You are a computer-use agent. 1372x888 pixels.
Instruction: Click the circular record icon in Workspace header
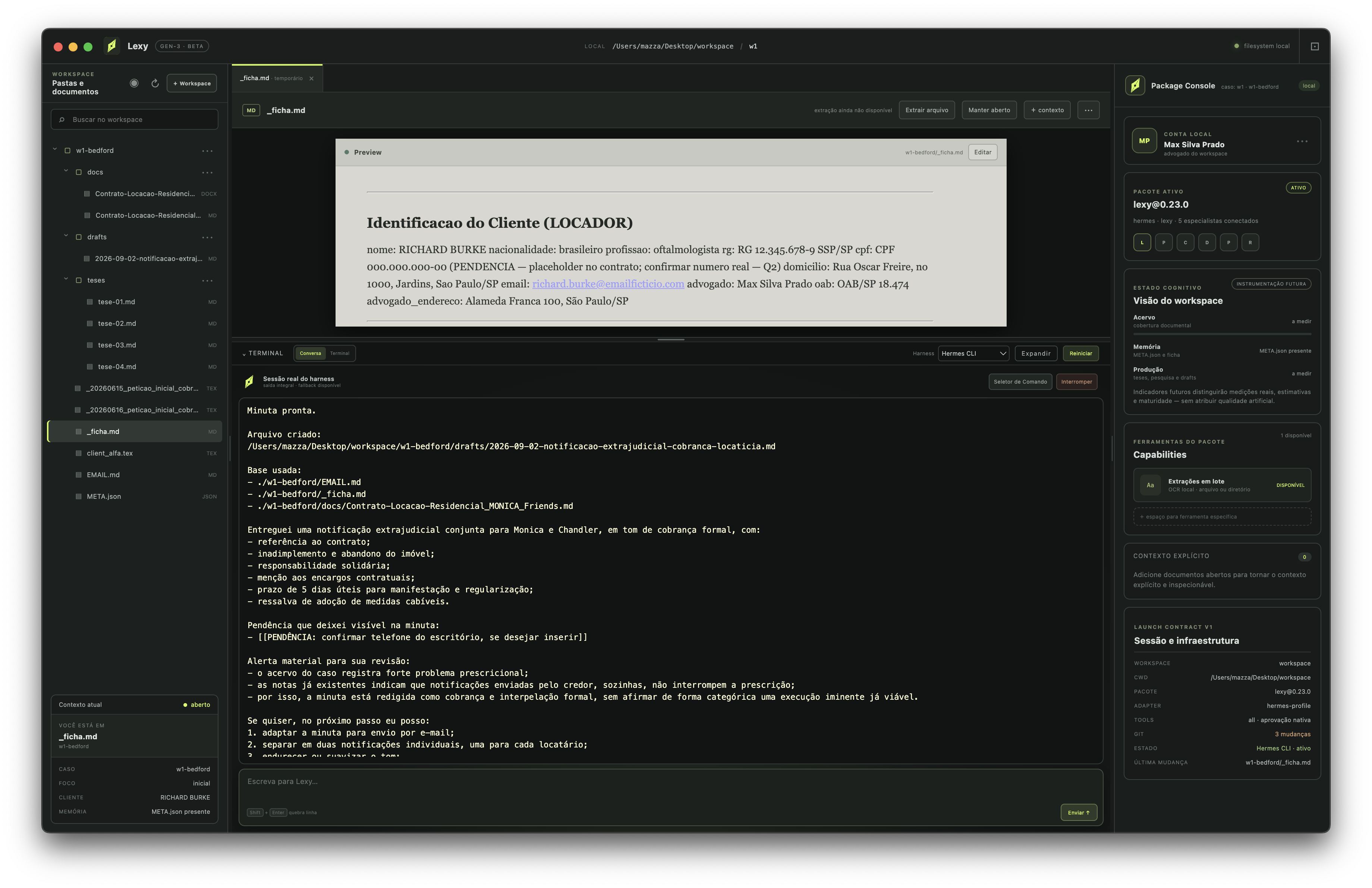click(x=134, y=83)
